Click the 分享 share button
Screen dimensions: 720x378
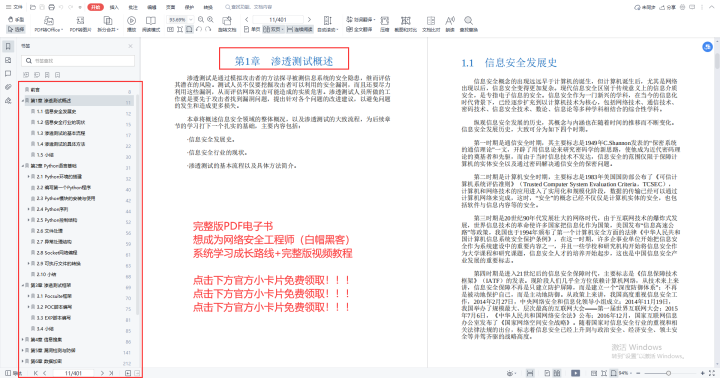pyautogui.click(x=668, y=7)
